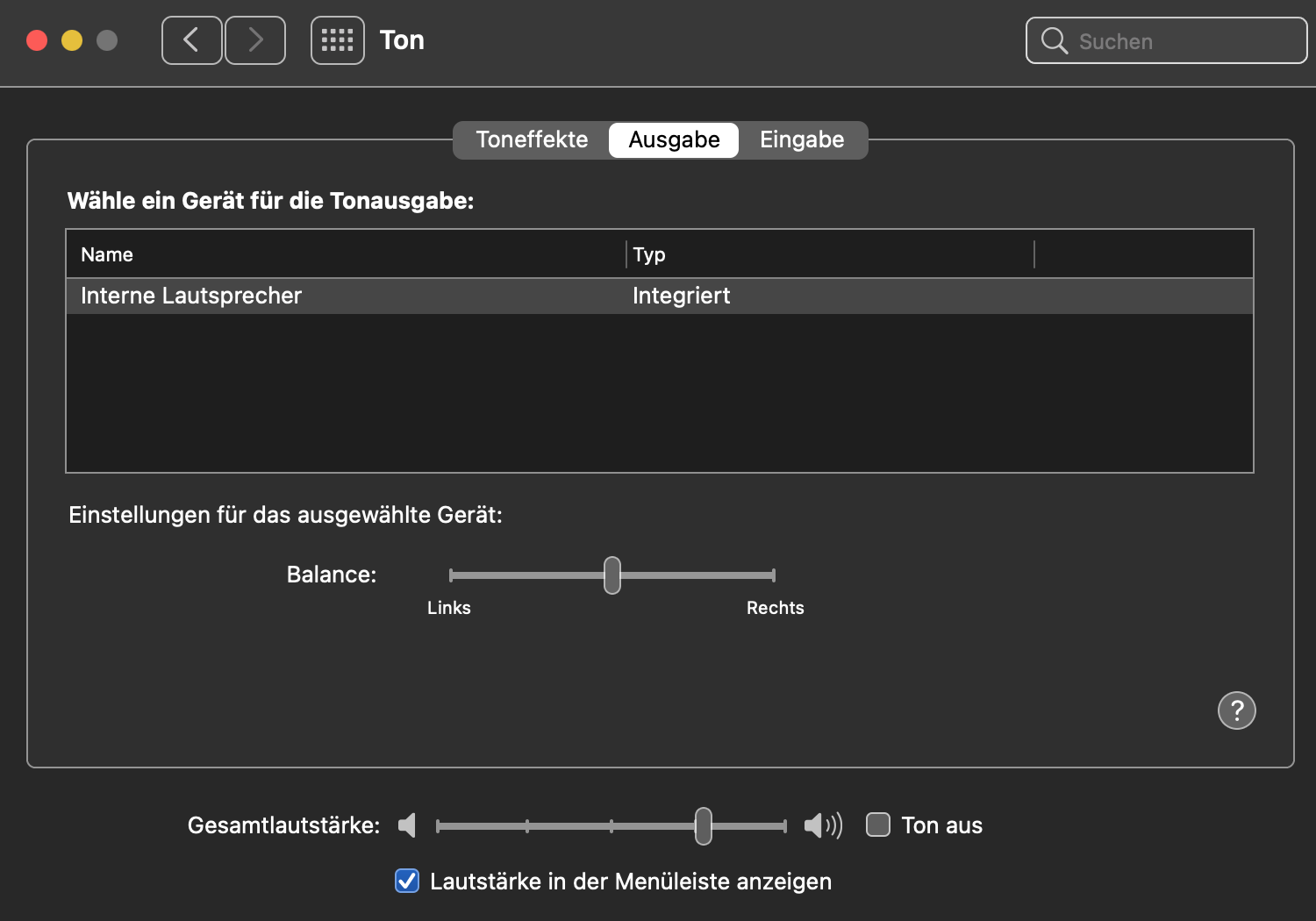
Task: Sort devices by Typ column header
Action: [x=649, y=255]
